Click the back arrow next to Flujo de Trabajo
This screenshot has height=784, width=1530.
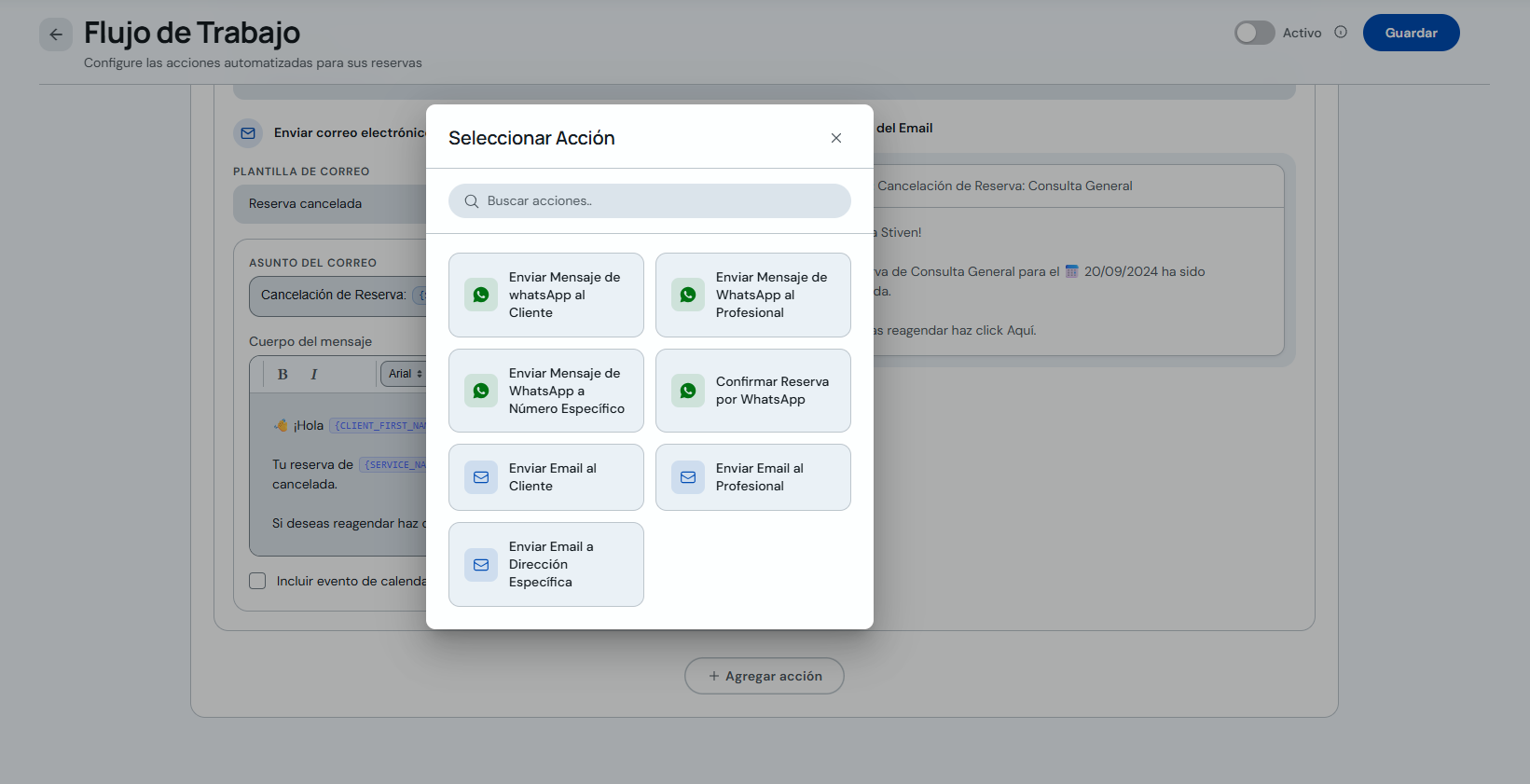[x=56, y=34]
